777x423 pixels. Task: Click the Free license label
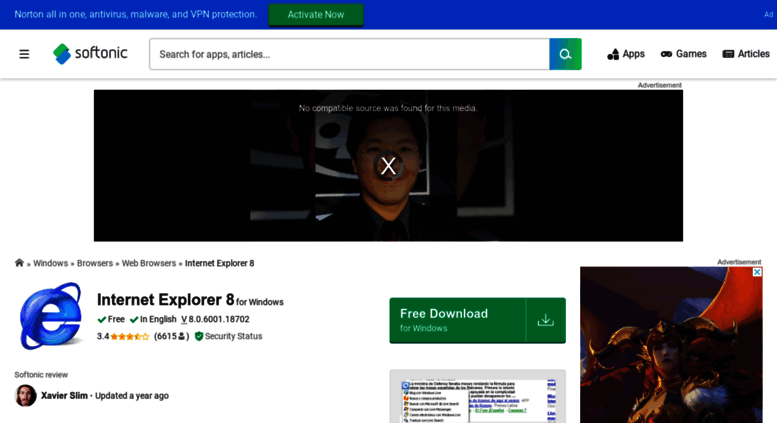coord(111,319)
